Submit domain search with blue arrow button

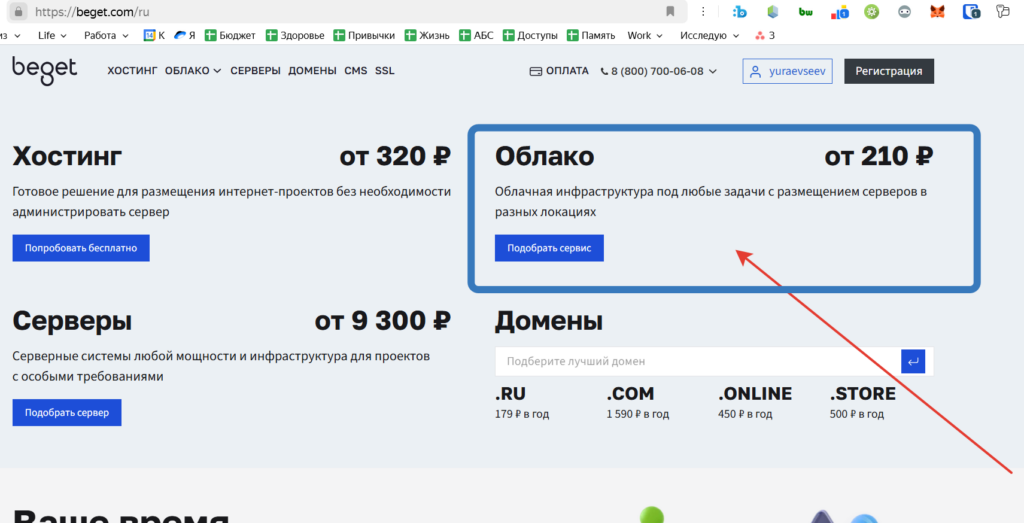tap(912, 361)
